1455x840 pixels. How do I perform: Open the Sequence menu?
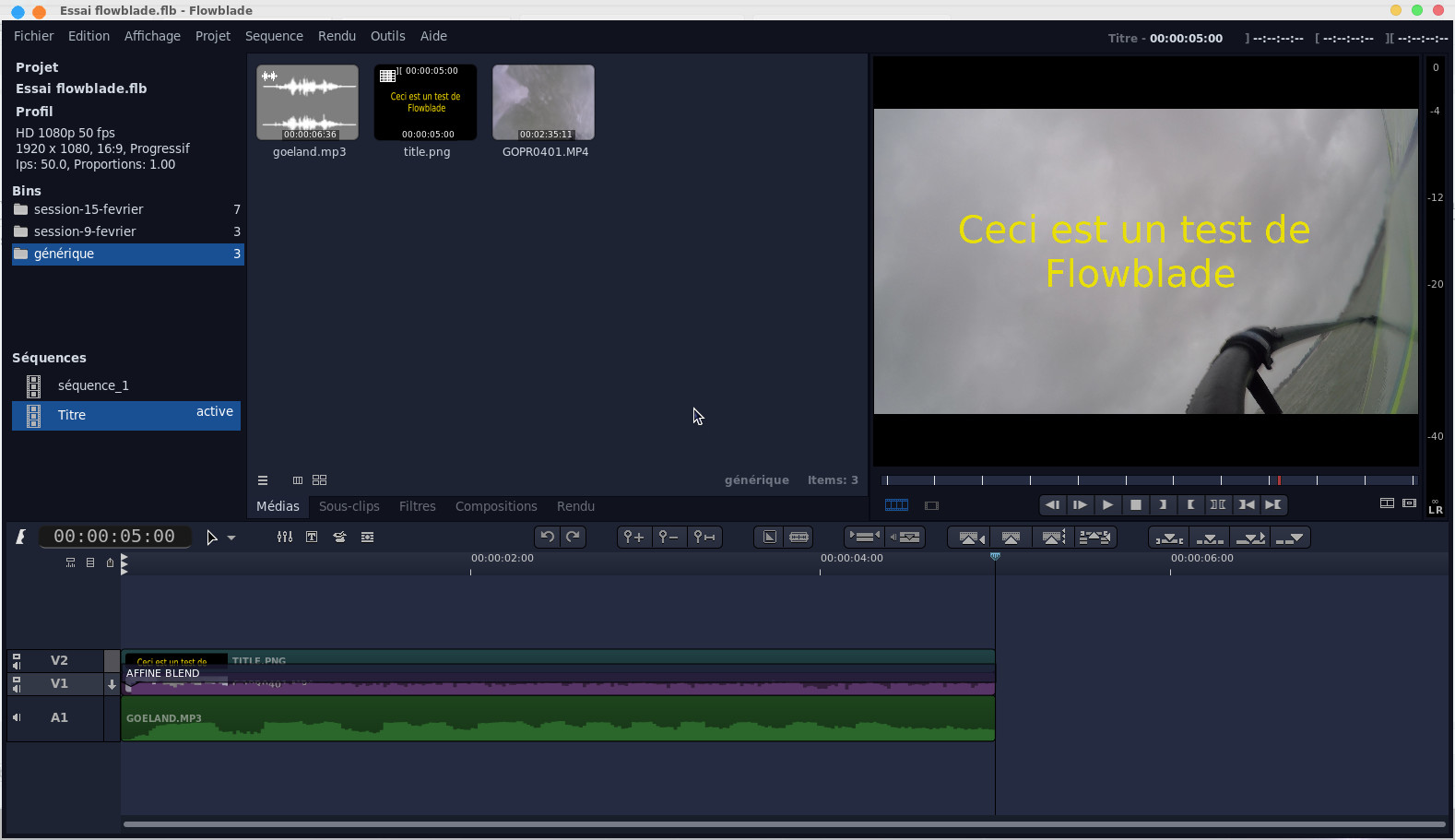click(x=274, y=36)
